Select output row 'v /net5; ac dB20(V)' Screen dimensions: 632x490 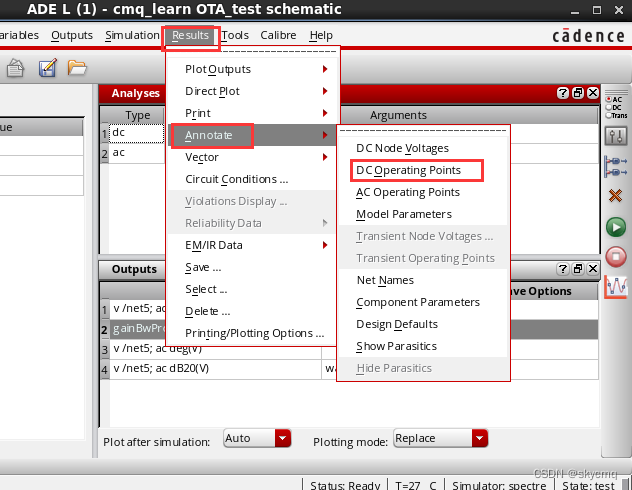(x=215, y=369)
